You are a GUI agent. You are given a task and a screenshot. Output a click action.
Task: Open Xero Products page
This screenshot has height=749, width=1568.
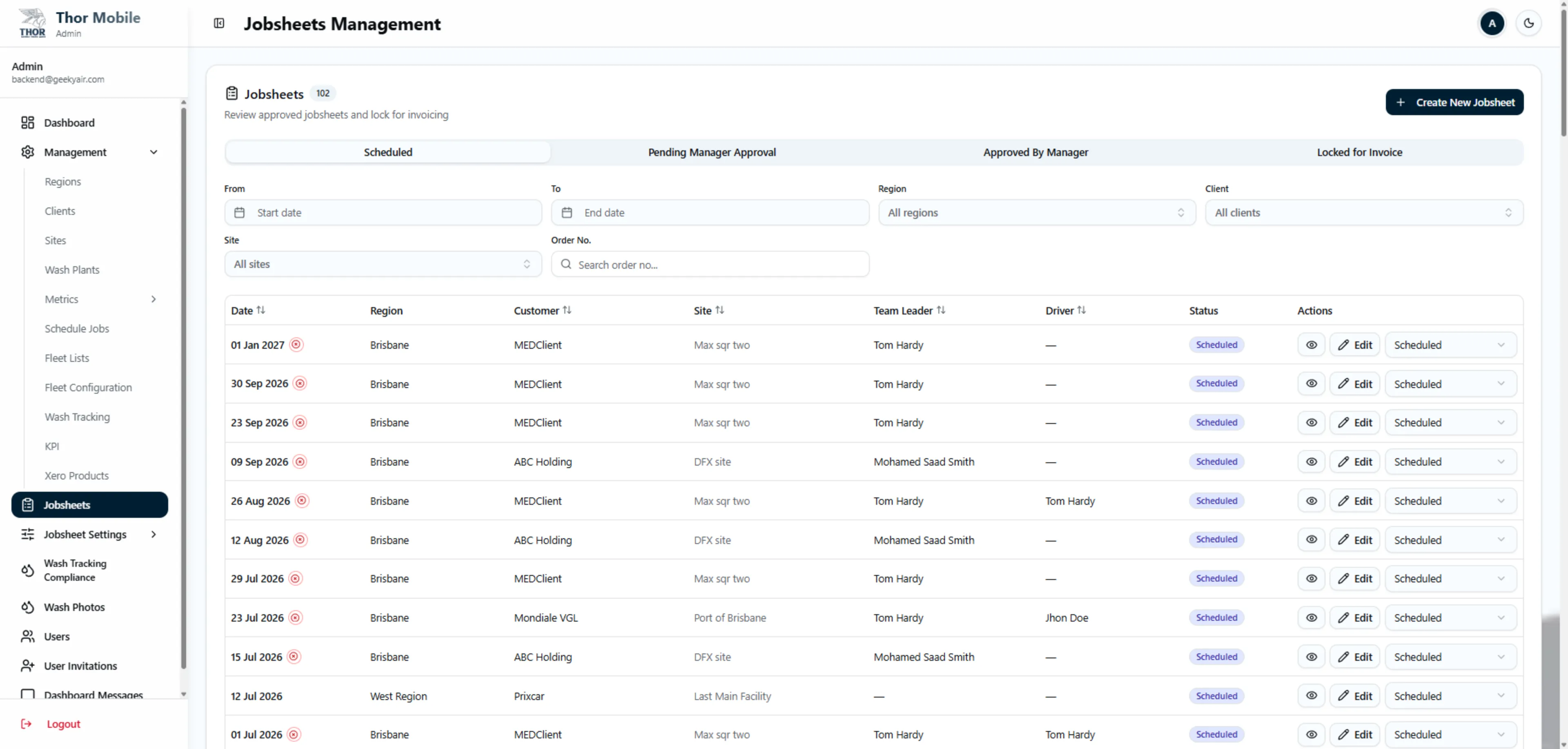(77, 476)
